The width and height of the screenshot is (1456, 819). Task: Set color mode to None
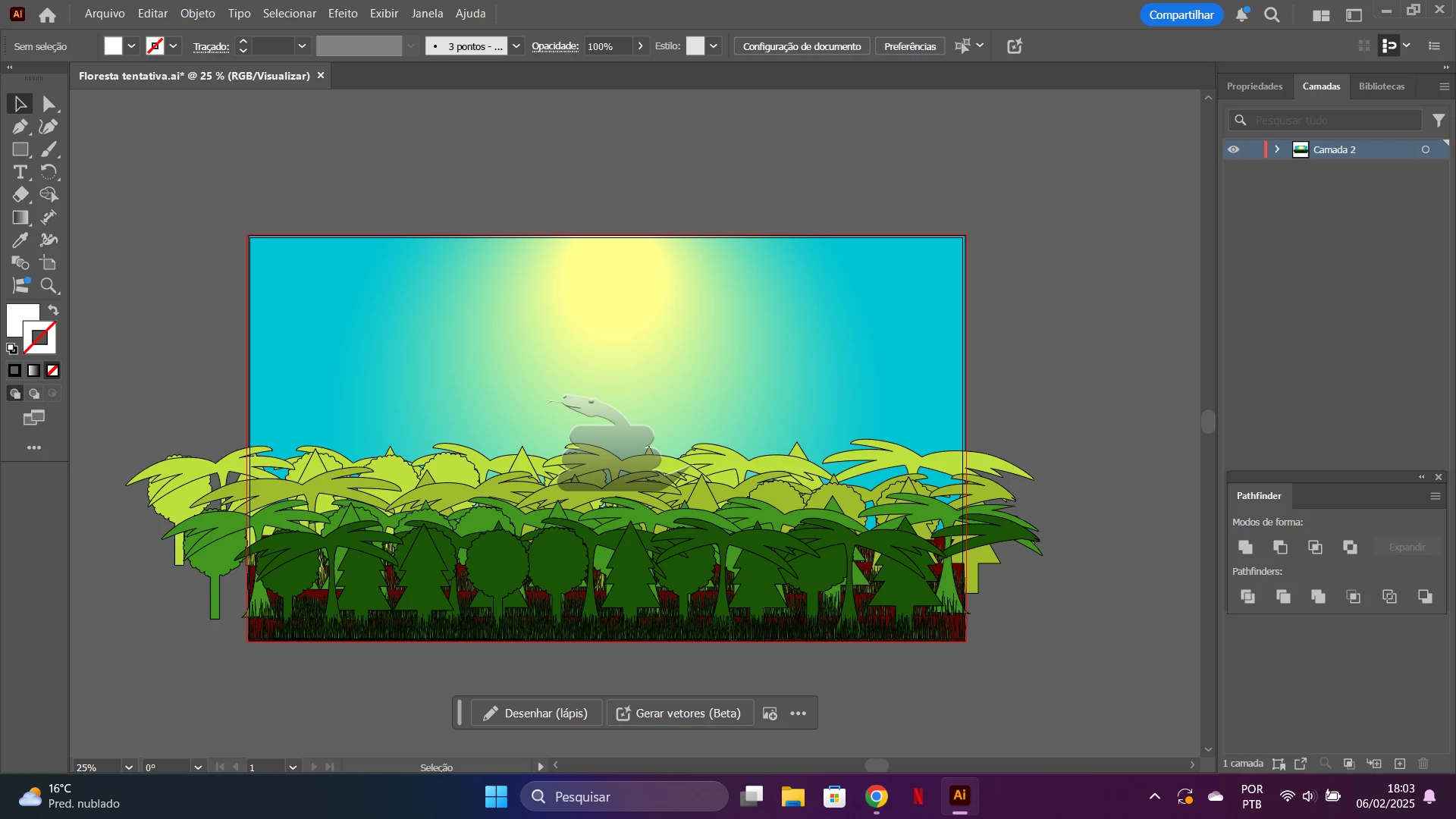click(x=53, y=371)
